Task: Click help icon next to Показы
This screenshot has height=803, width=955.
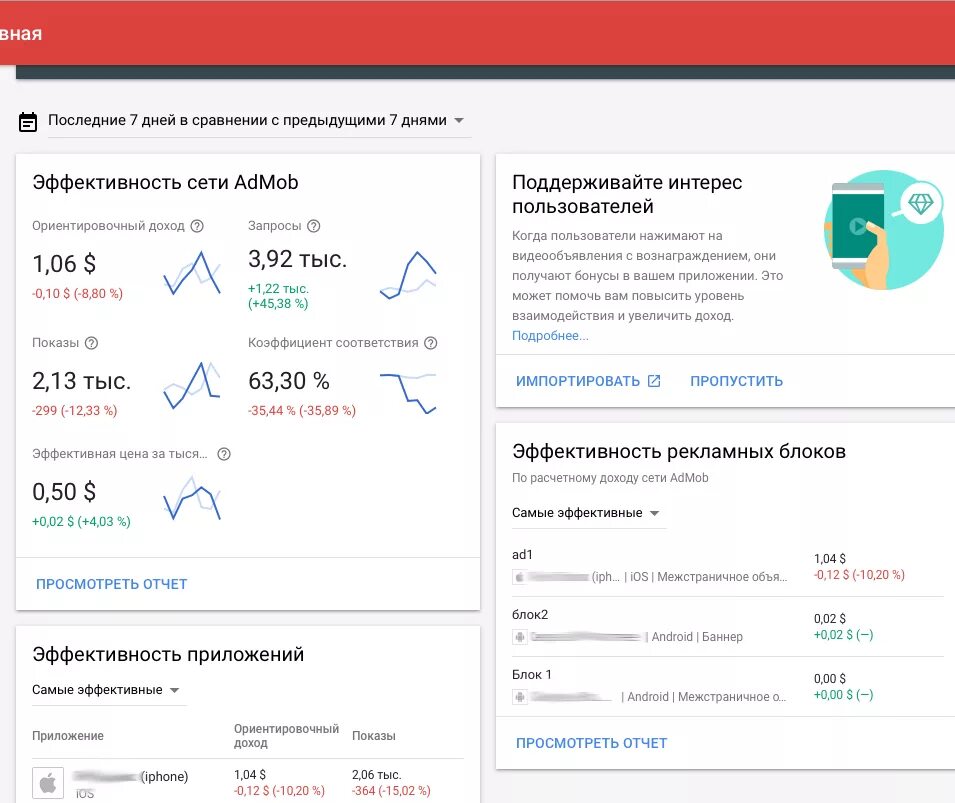Action: pos(91,343)
